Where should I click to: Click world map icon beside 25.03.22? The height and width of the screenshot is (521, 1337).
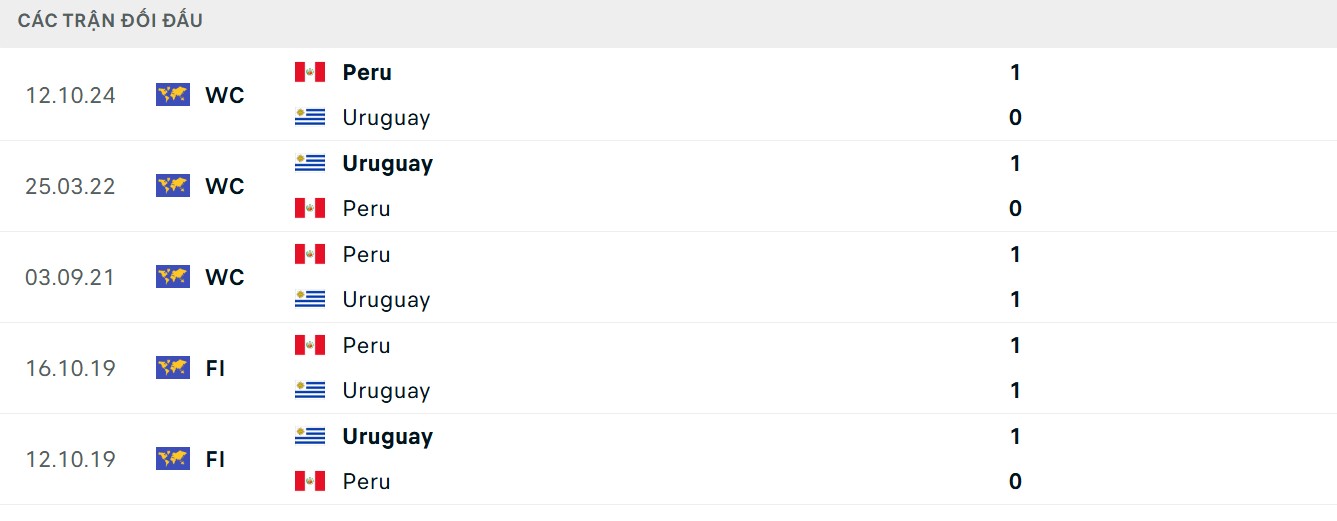coord(173,186)
